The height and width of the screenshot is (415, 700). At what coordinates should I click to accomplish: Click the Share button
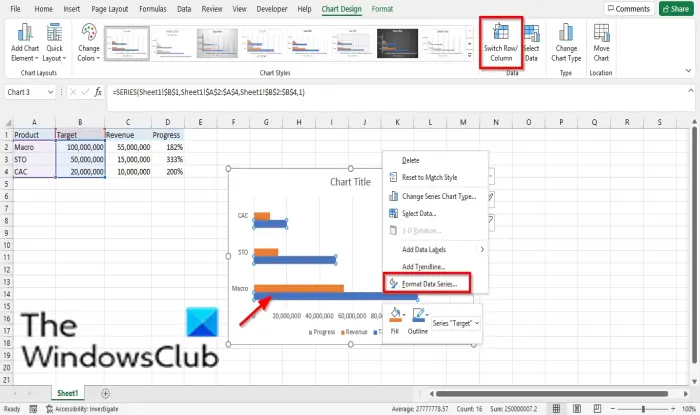click(x=676, y=9)
